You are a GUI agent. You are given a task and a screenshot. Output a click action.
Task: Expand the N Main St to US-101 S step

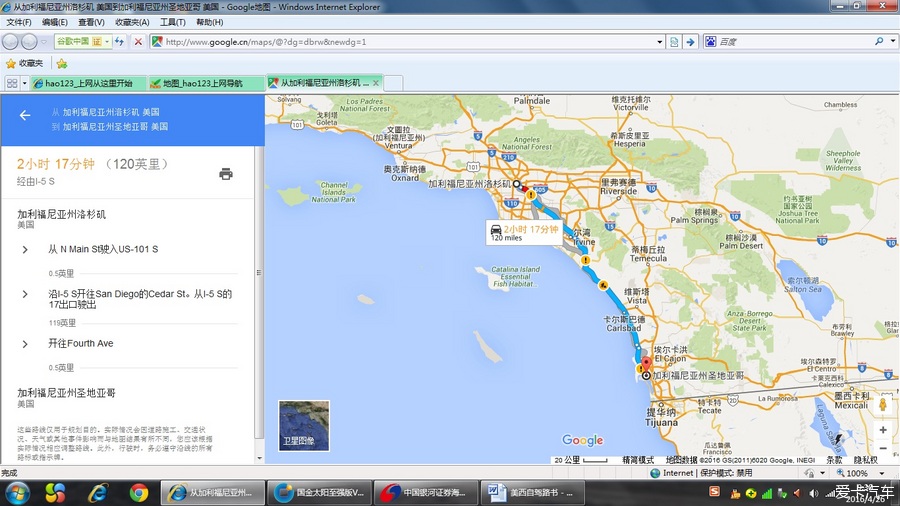[x=25, y=250]
